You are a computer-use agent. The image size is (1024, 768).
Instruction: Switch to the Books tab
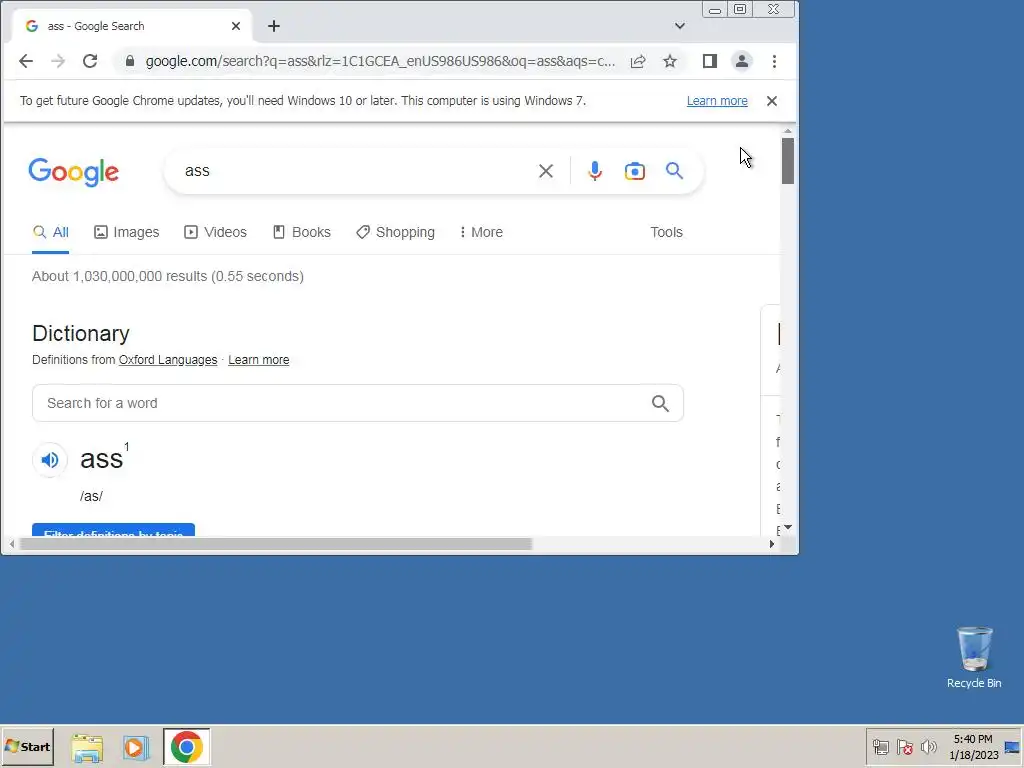pyautogui.click(x=302, y=232)
